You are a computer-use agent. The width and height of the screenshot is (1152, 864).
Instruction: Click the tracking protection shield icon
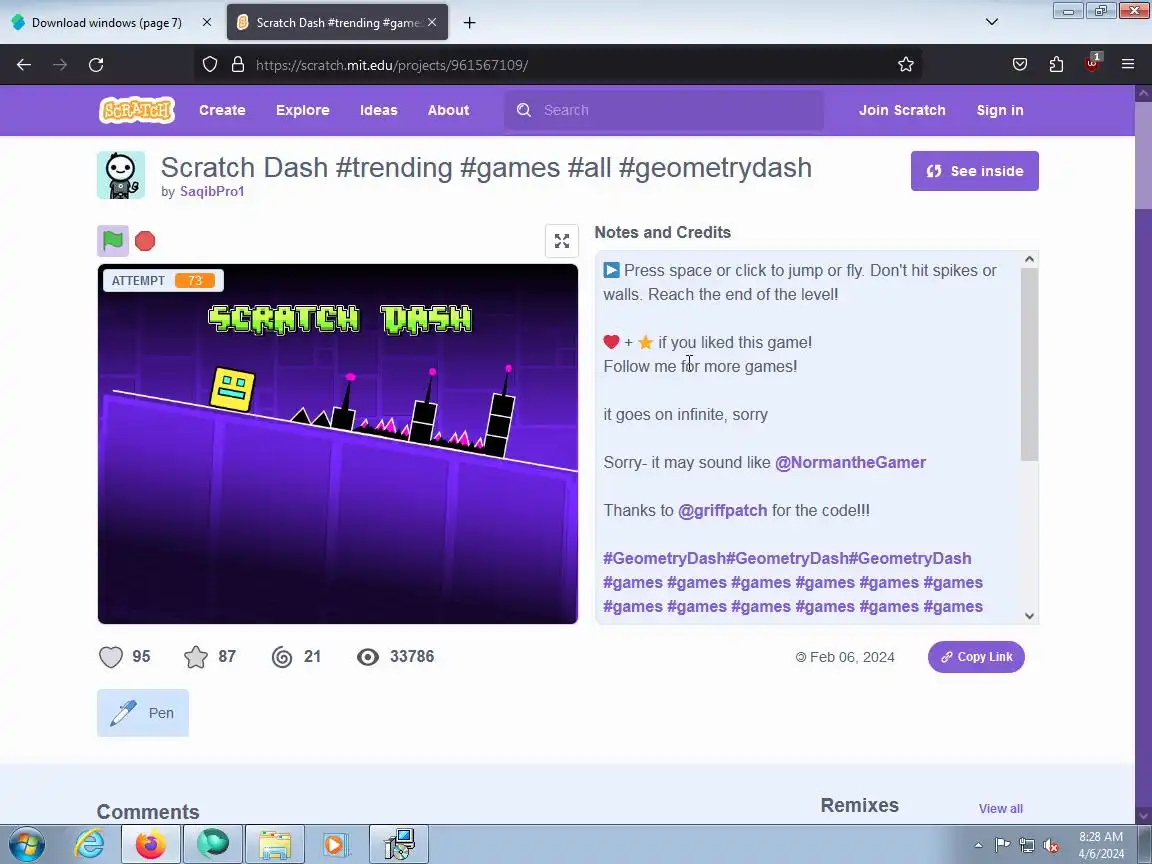(210, 65)
